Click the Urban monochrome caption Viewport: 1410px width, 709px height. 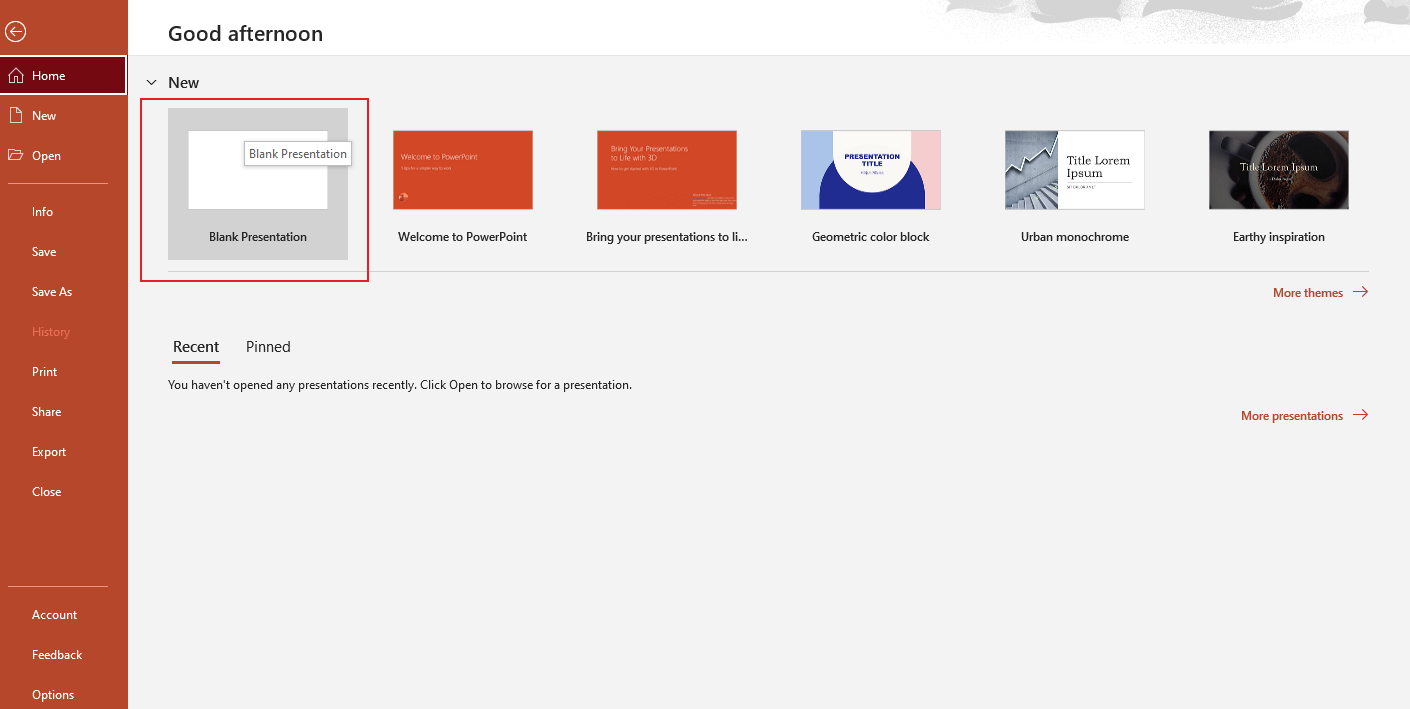[1075, 237]
